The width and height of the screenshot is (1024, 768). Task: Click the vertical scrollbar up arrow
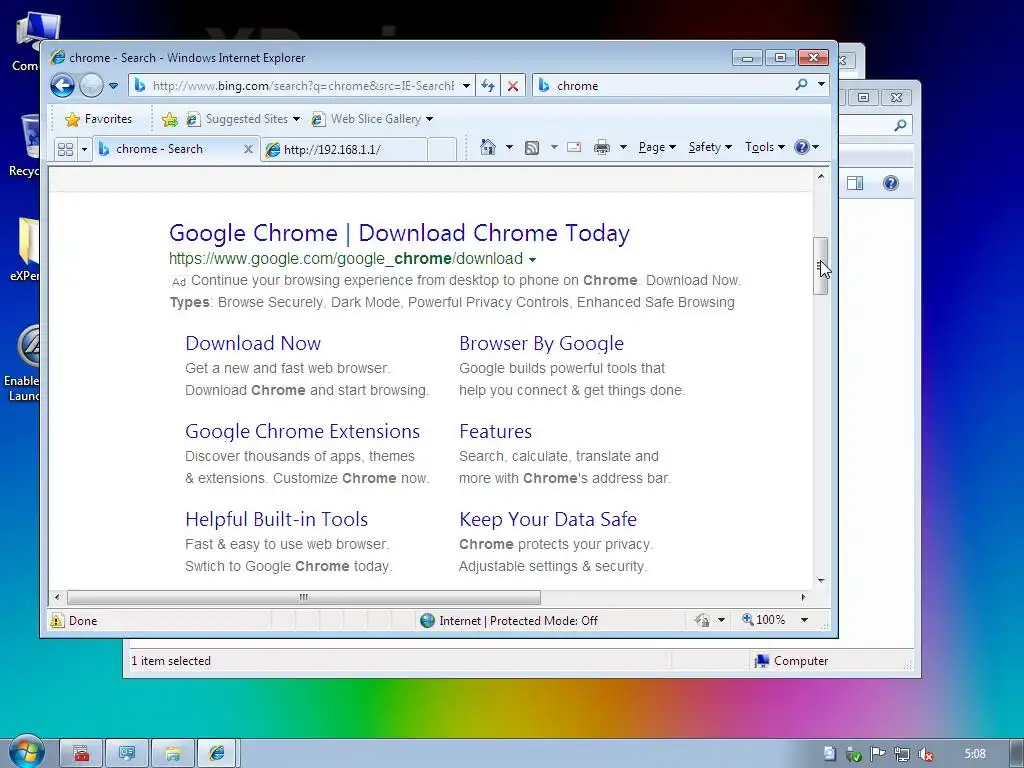click(x=821, y=176)
